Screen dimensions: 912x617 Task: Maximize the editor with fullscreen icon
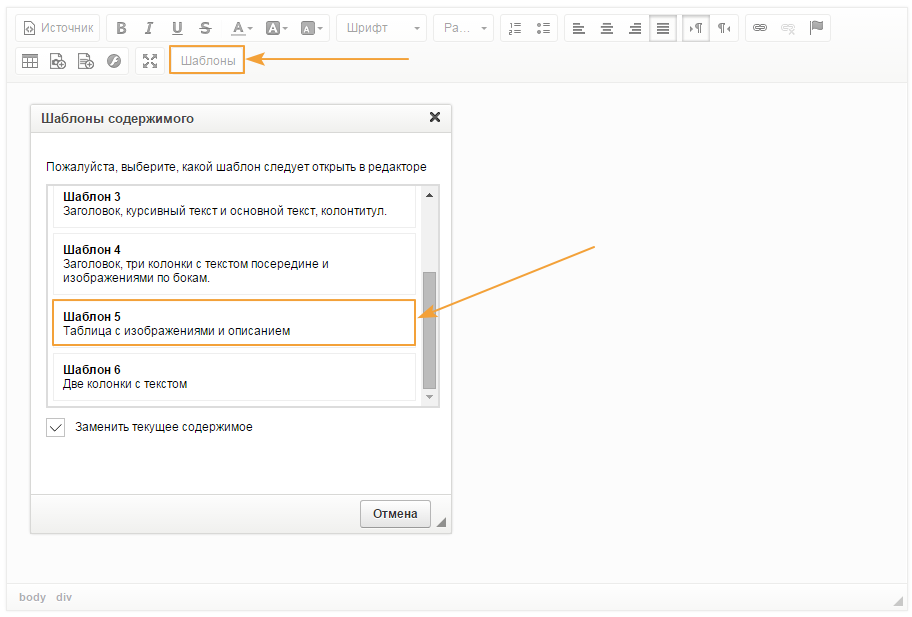[149, 61]
